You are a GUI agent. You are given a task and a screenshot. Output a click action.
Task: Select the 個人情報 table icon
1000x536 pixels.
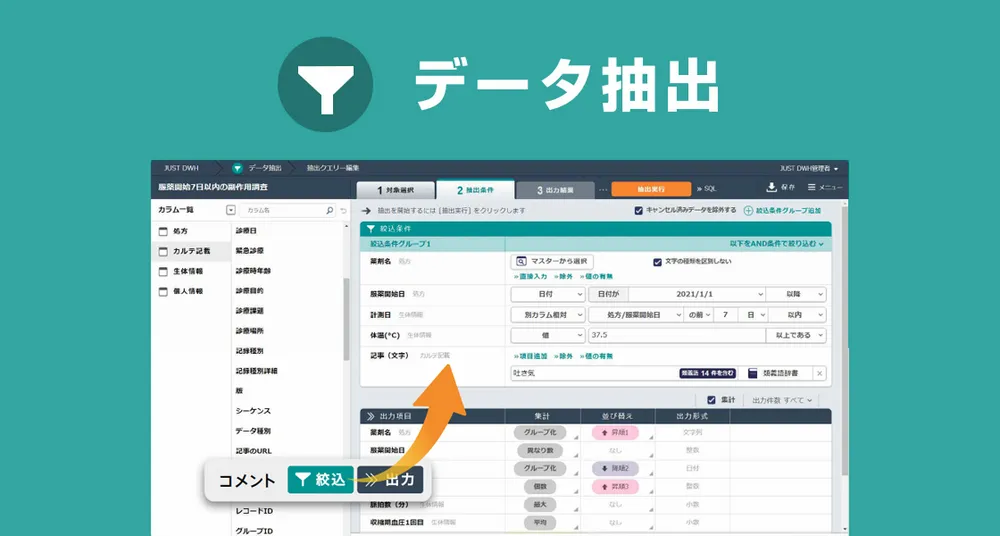[x=163, y=291]
